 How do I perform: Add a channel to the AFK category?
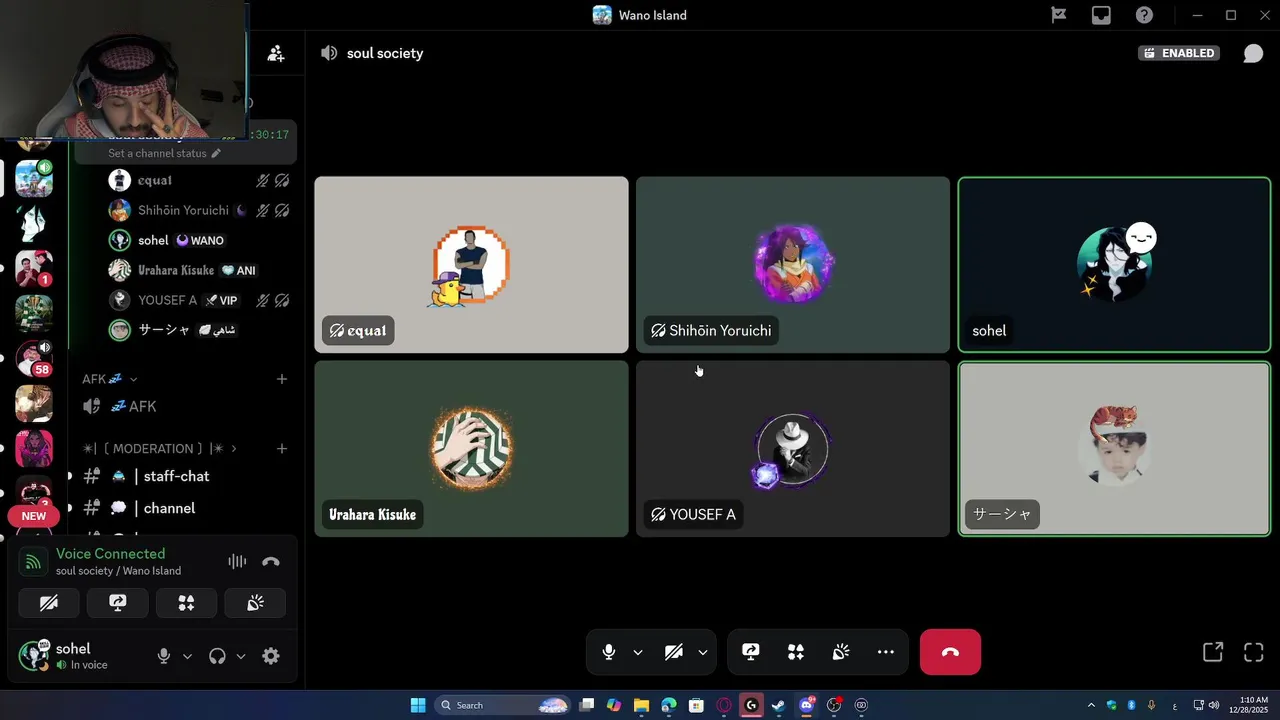282,379
